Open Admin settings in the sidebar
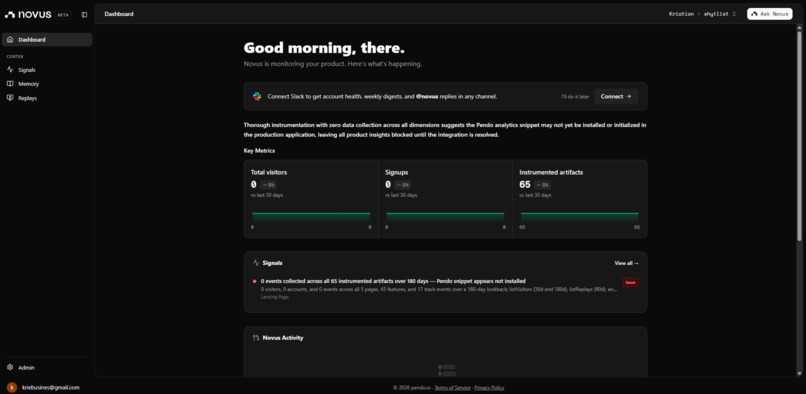The width and height of the screenshot is (806, 394). 47,368
